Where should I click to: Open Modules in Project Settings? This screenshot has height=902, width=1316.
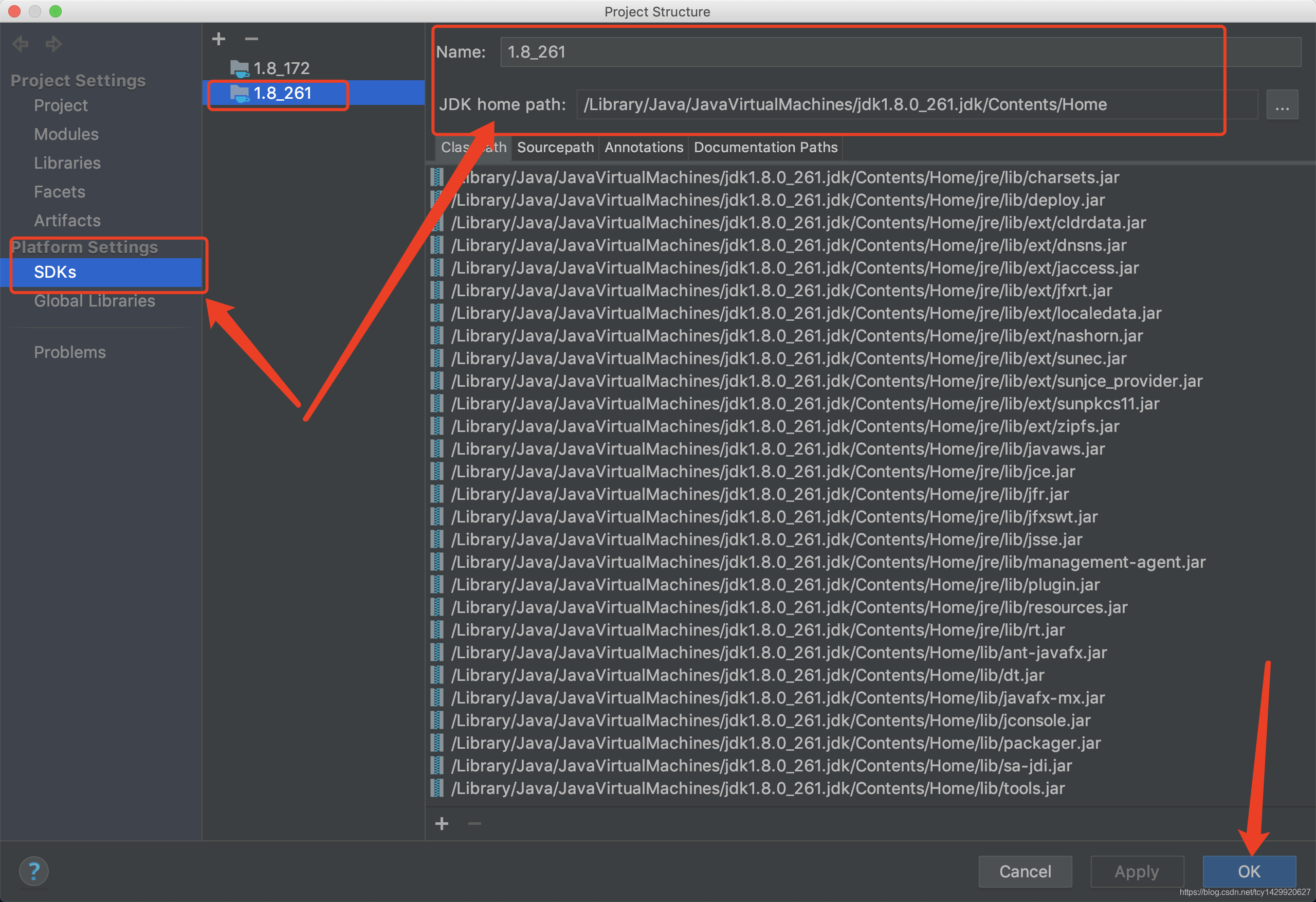pyautogui.click(x=66, y=134)
